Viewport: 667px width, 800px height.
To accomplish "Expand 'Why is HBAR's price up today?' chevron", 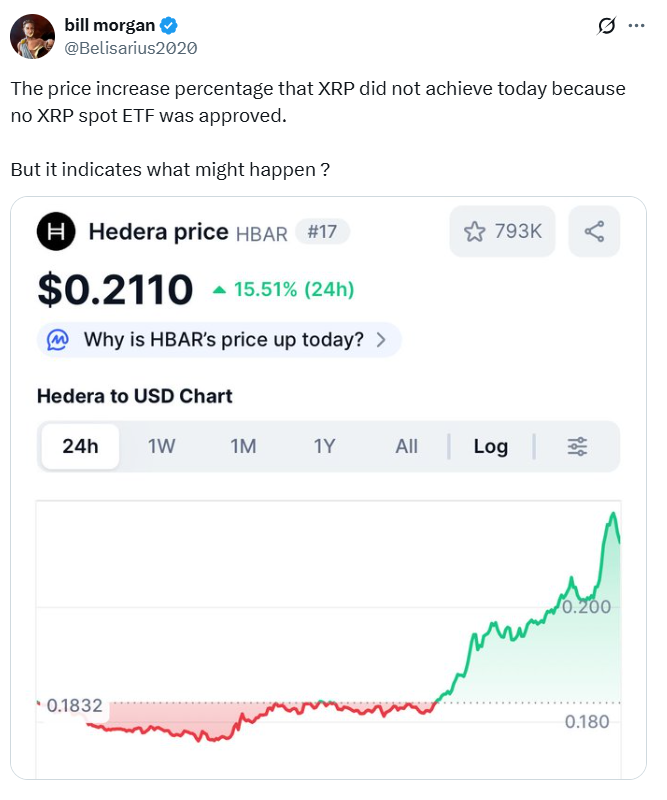I will 380,340.
